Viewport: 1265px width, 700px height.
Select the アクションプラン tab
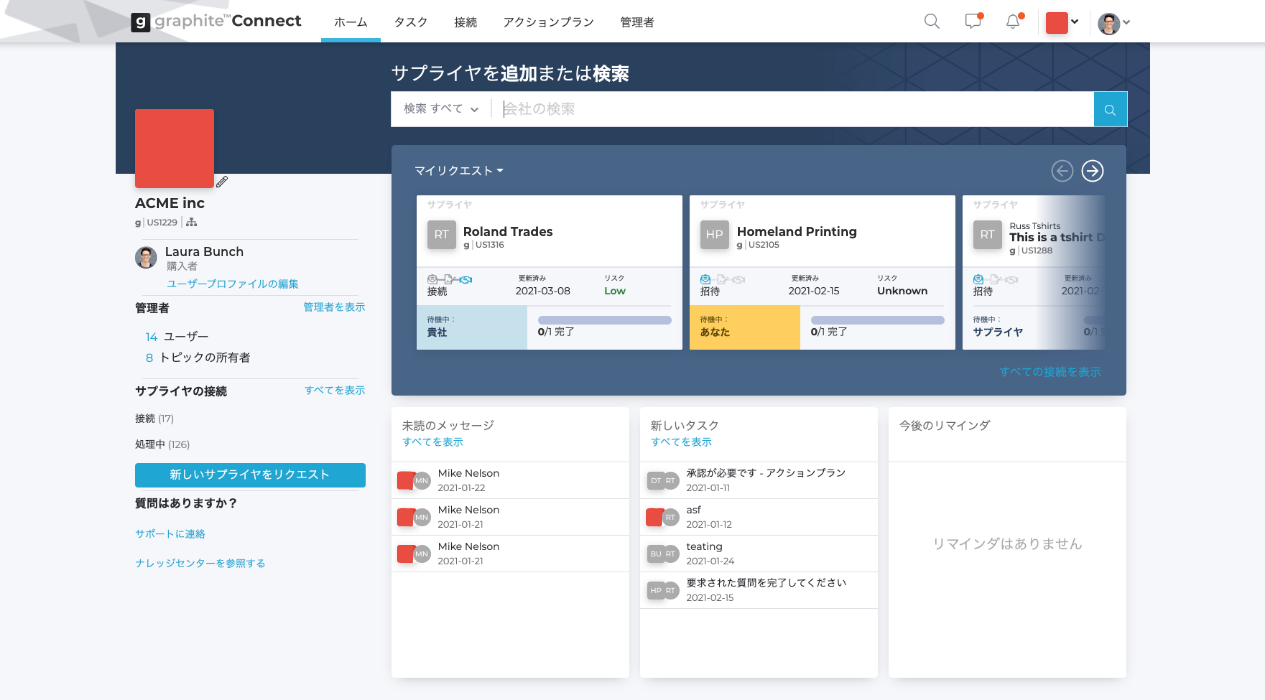[x=548, y=22]
